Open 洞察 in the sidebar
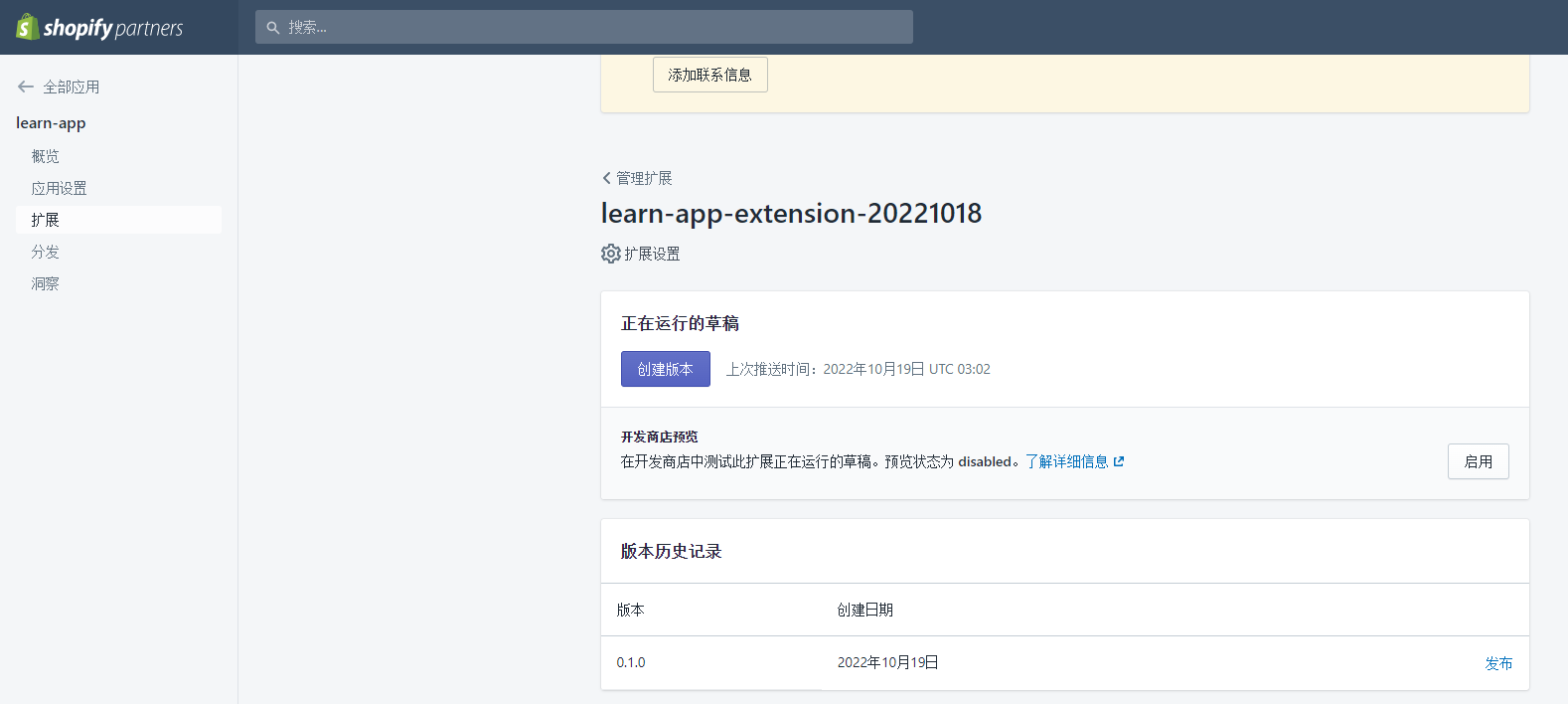 pos(46,283)
